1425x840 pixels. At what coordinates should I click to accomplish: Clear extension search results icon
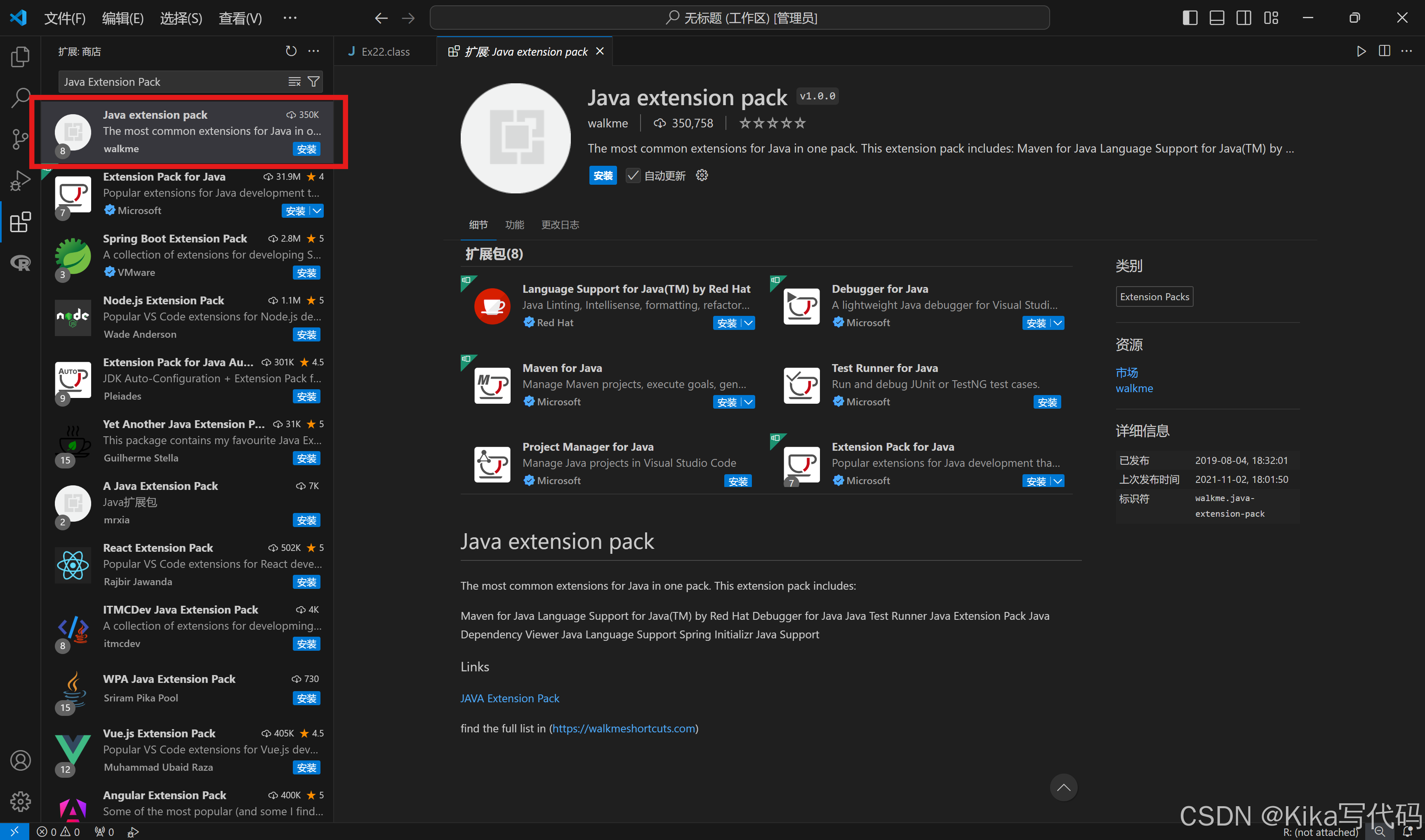tap(294, 82)
